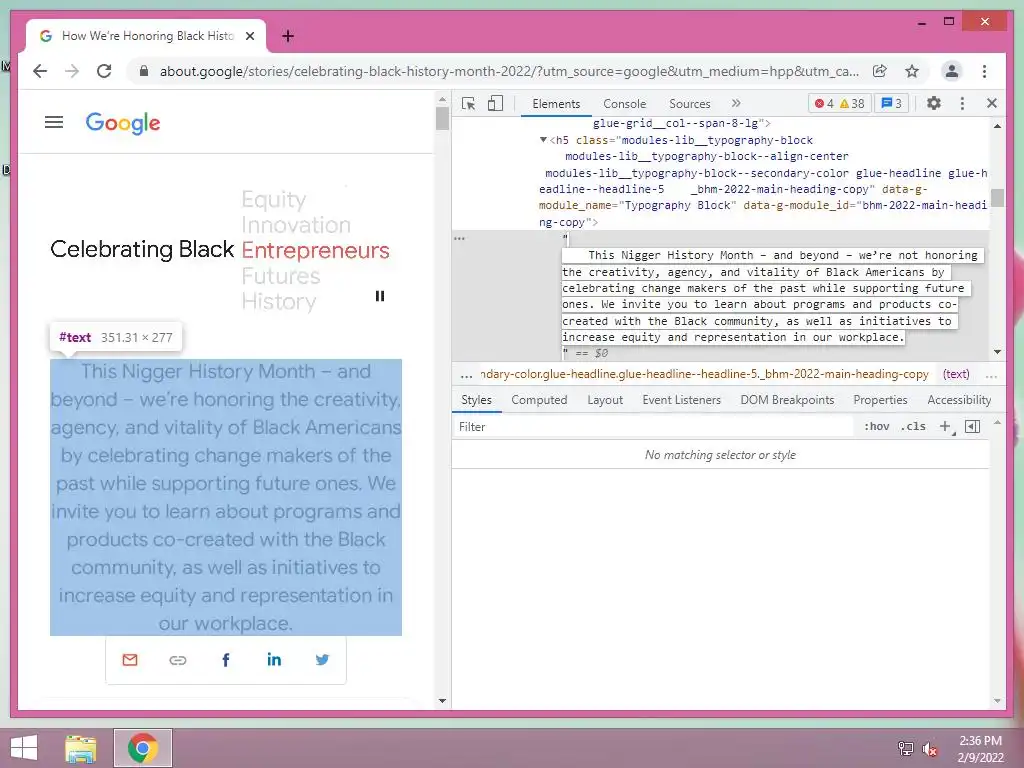Switch to the Console panel tab

tap(624, 104)
